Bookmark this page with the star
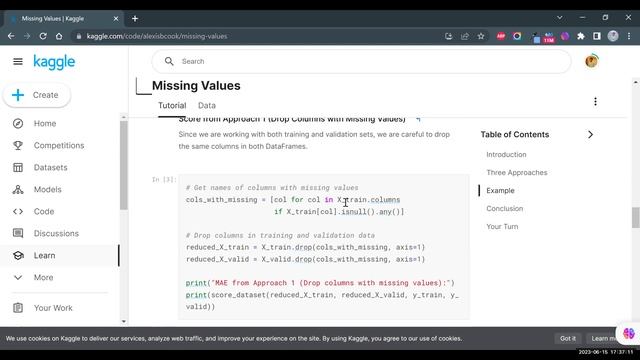The width and height of the screenshot is (640, 360). click(481, 36)
